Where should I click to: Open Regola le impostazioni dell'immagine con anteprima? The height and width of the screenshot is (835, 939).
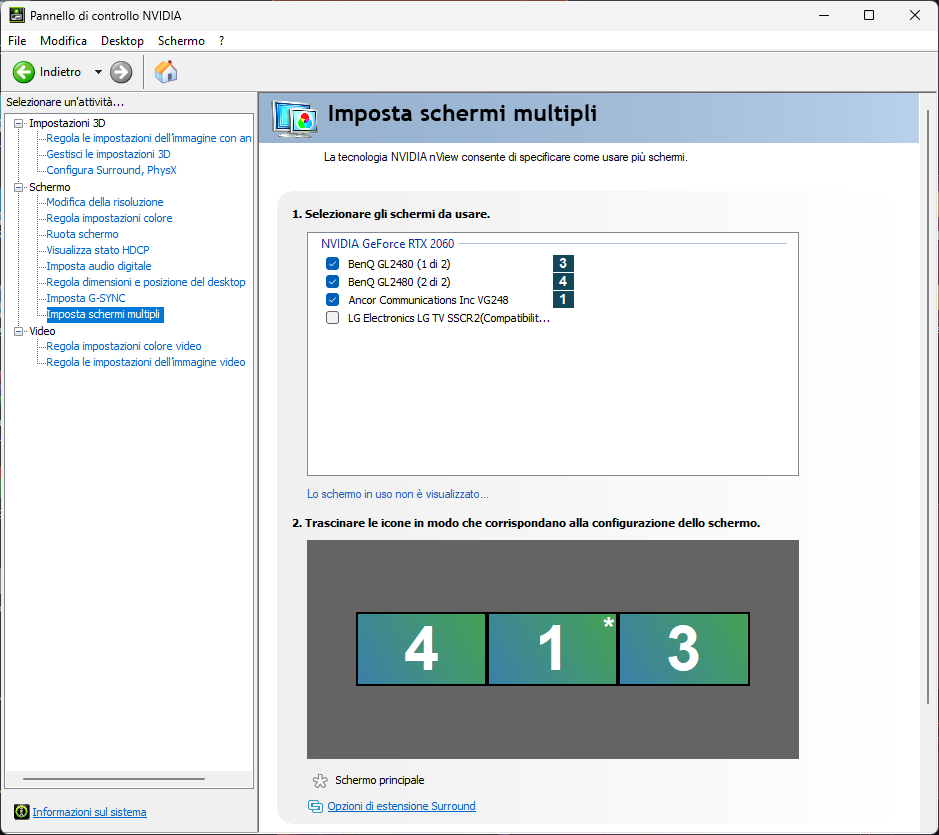(149, 138)
